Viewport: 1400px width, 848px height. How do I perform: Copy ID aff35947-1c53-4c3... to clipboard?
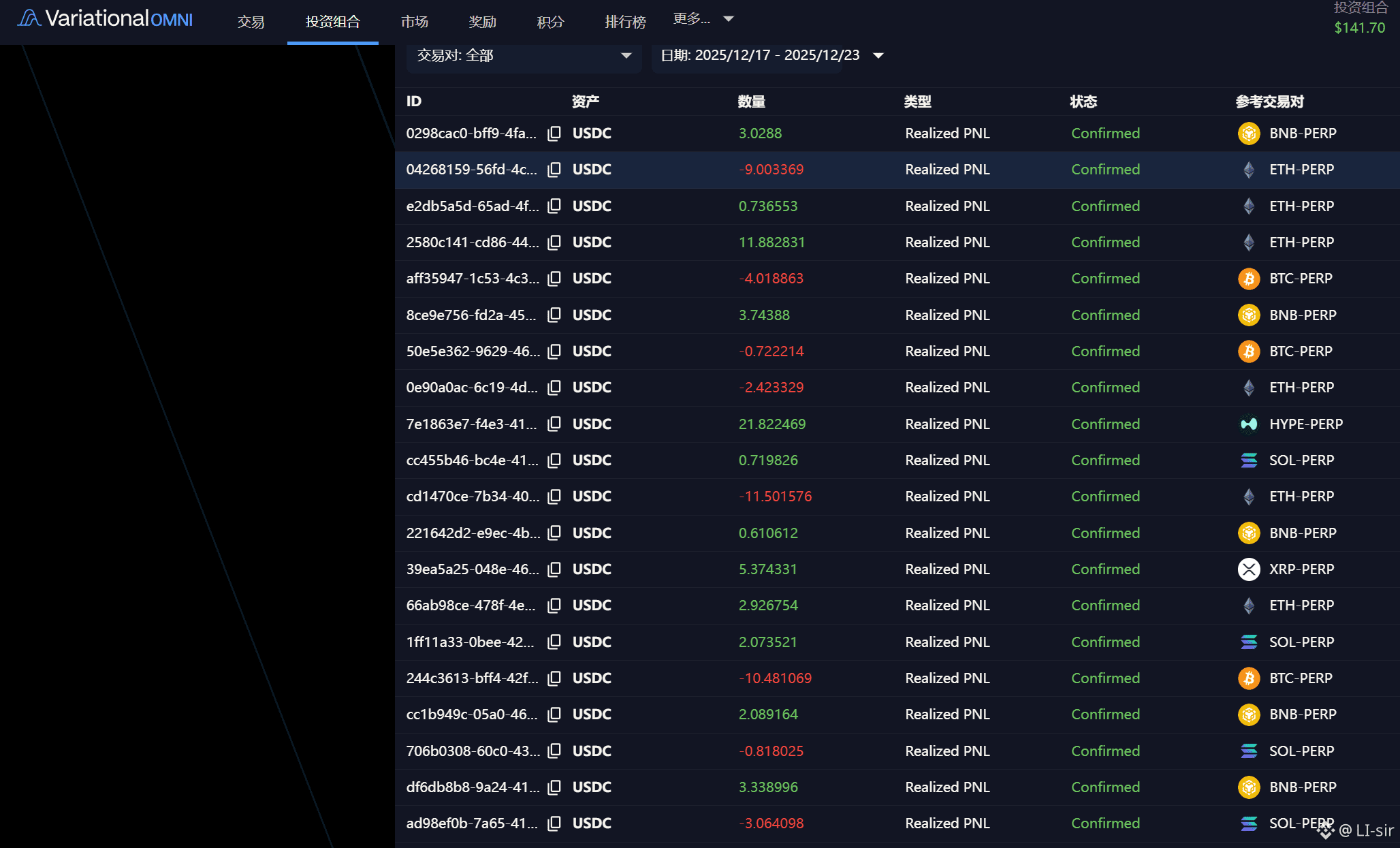pos(554,279)
